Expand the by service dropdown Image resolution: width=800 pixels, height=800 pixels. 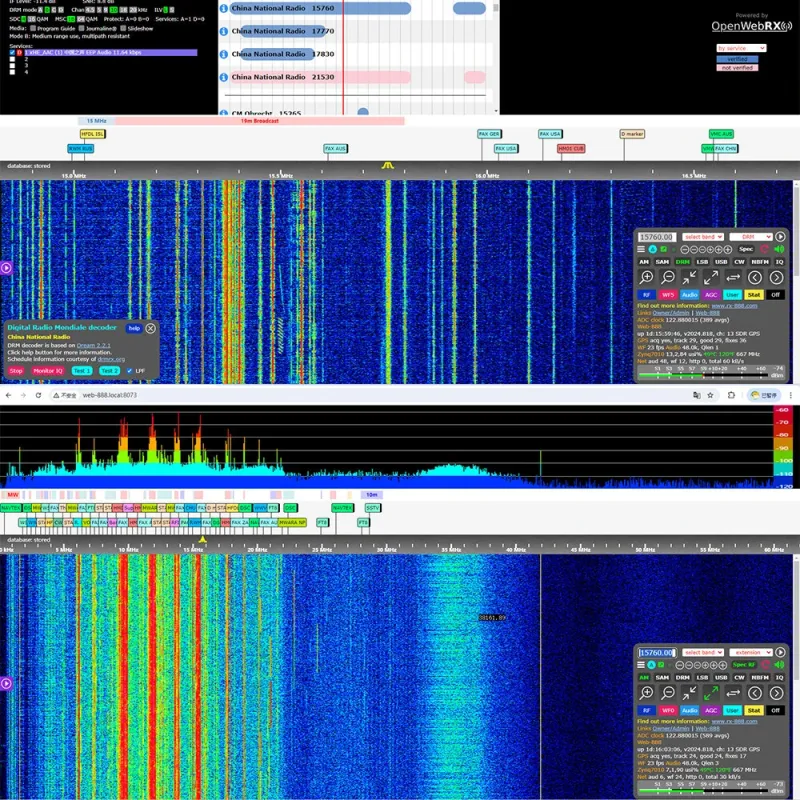coord(740,48)
